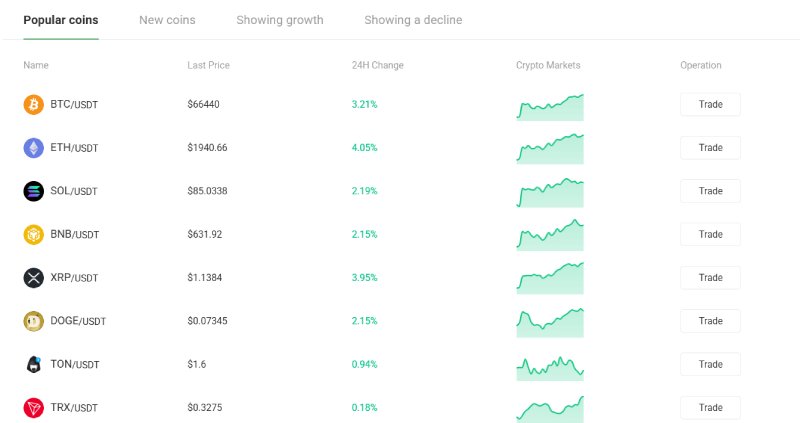Open the TON/USDT market sparkline chart
The width and height of the screenshot is (800, 423).
coord(550,368)
